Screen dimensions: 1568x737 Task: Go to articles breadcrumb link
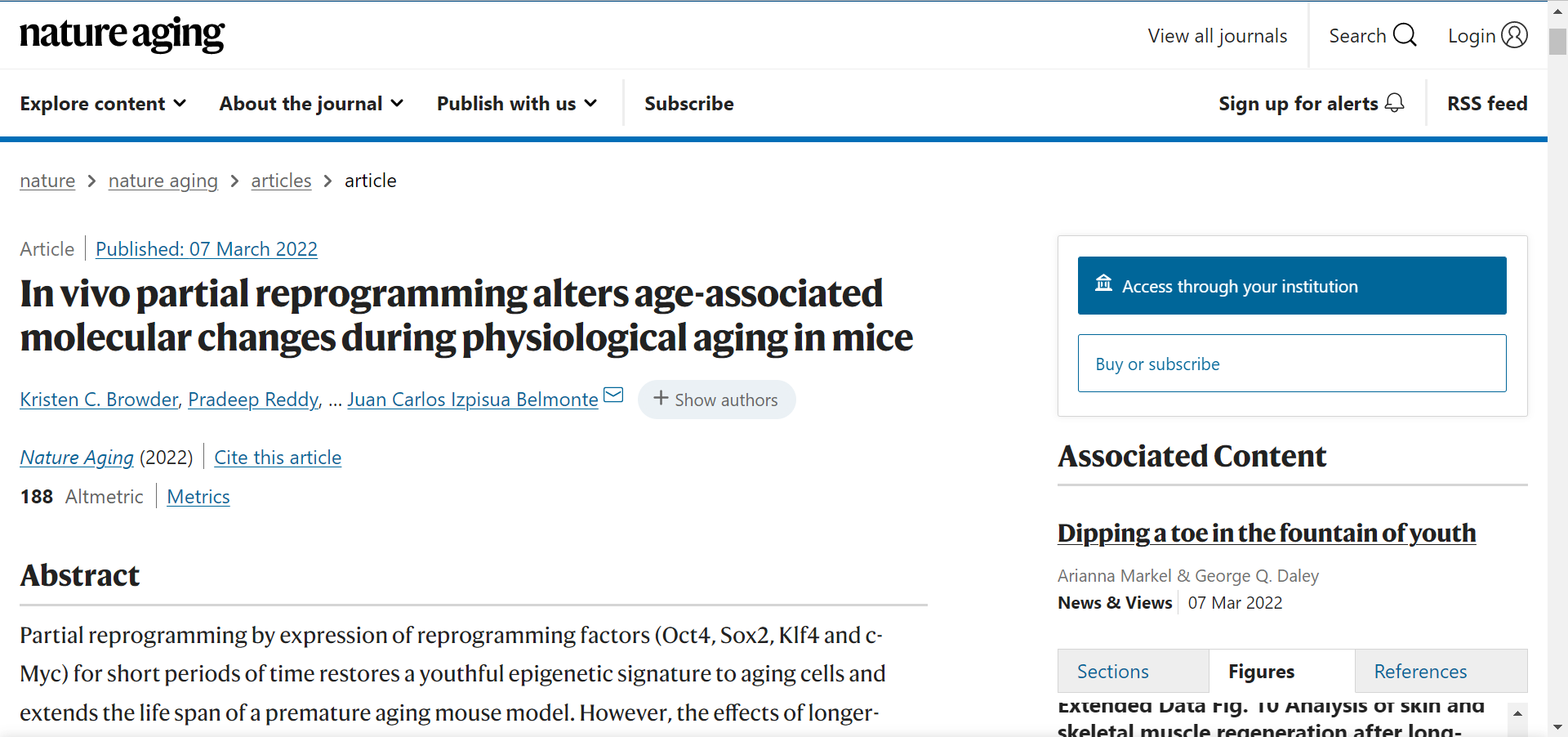pyautogui.click(x=281, y=181)
